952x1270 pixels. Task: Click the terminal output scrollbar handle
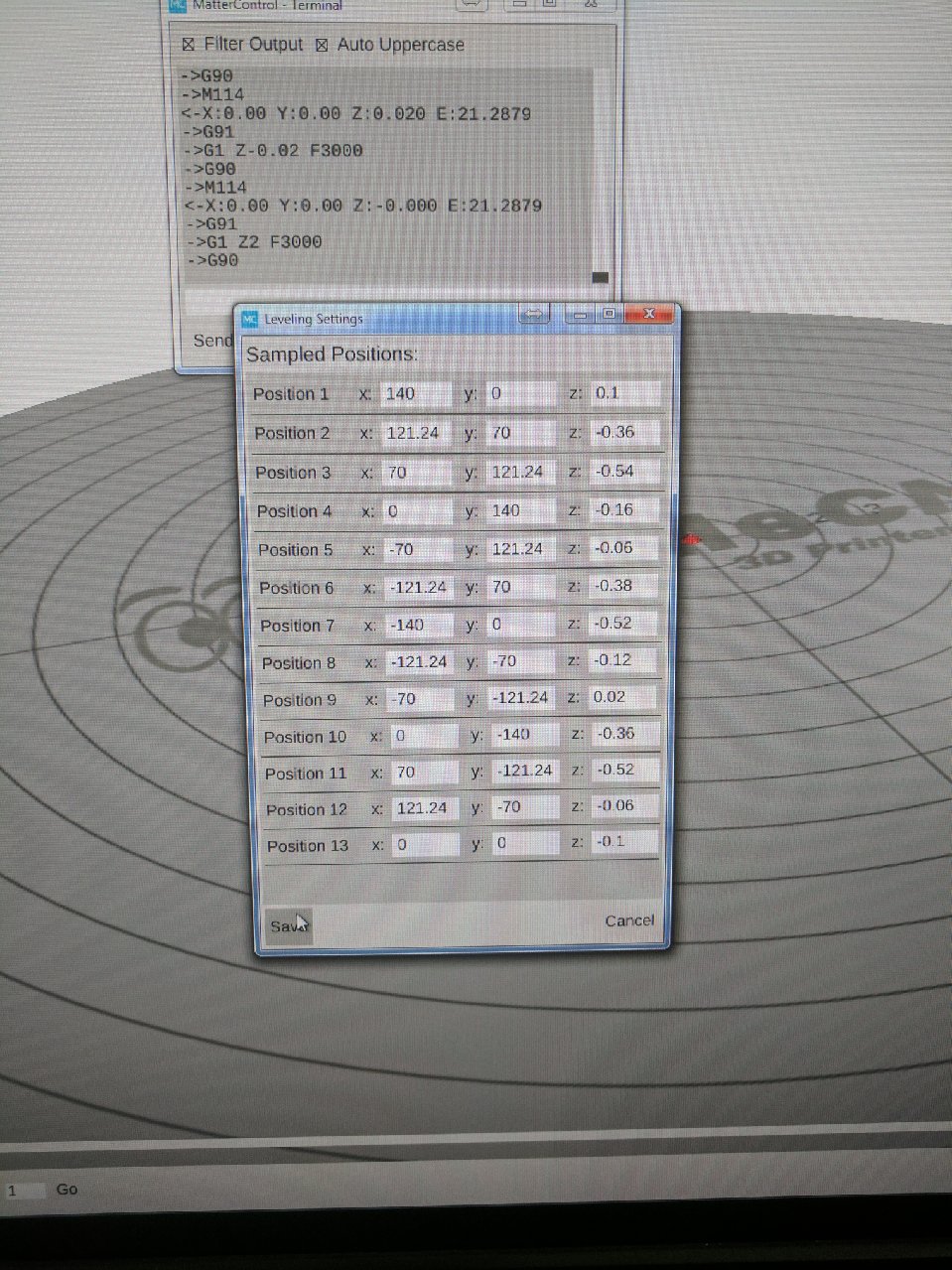[x=600, y=278]
